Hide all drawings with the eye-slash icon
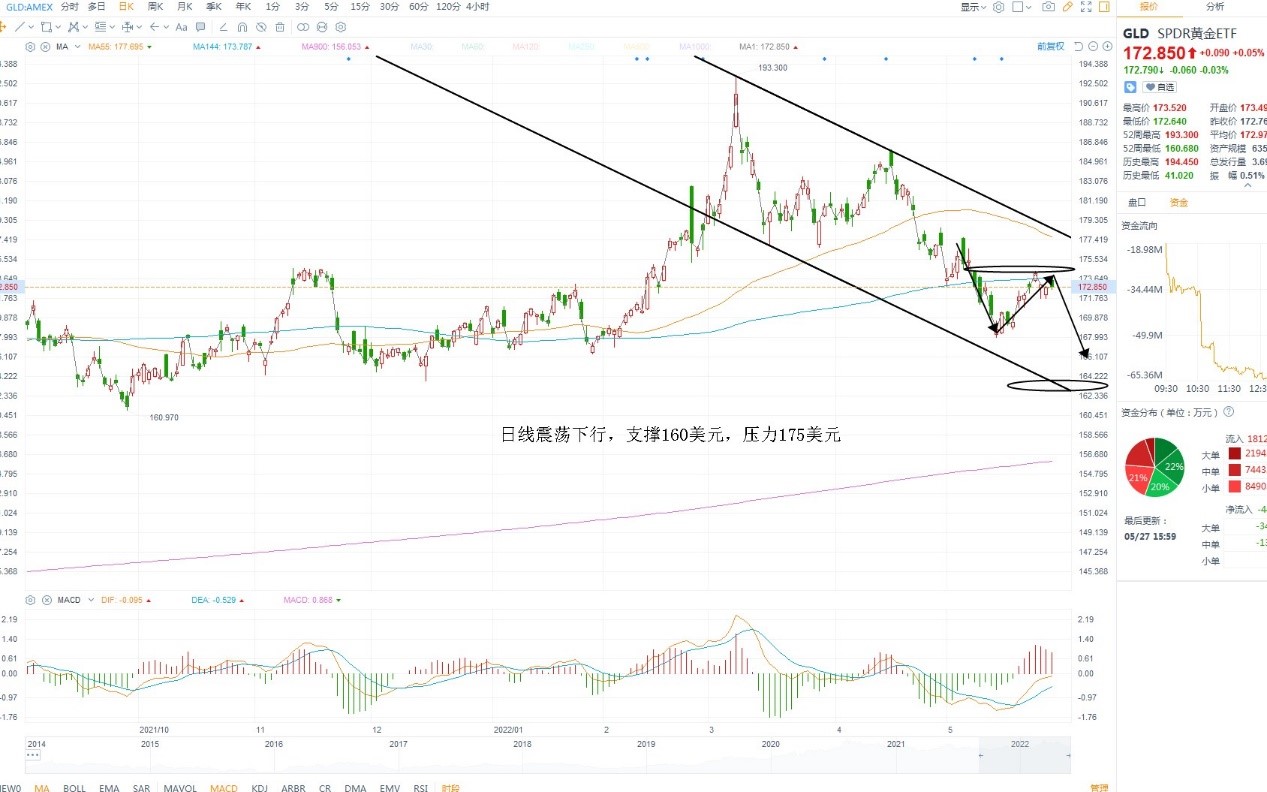The height and width of the screenshot is (792, 1267). [261, 27]
